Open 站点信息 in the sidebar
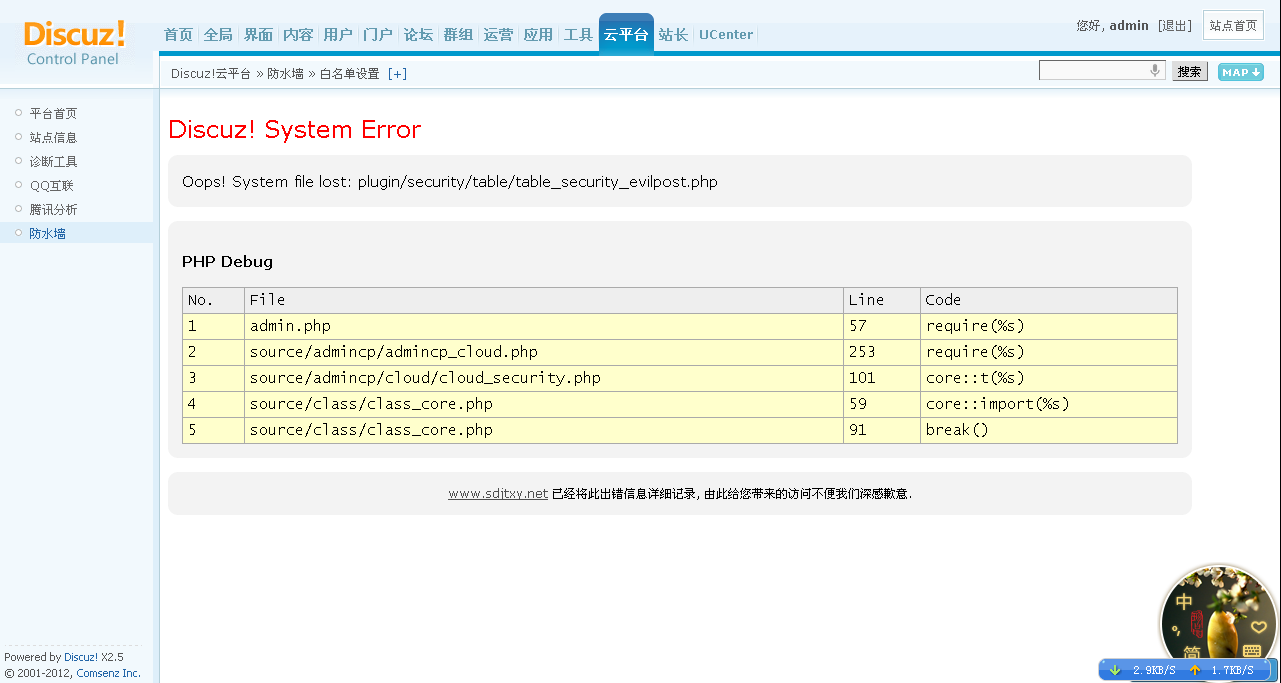 tap(53, 138)
